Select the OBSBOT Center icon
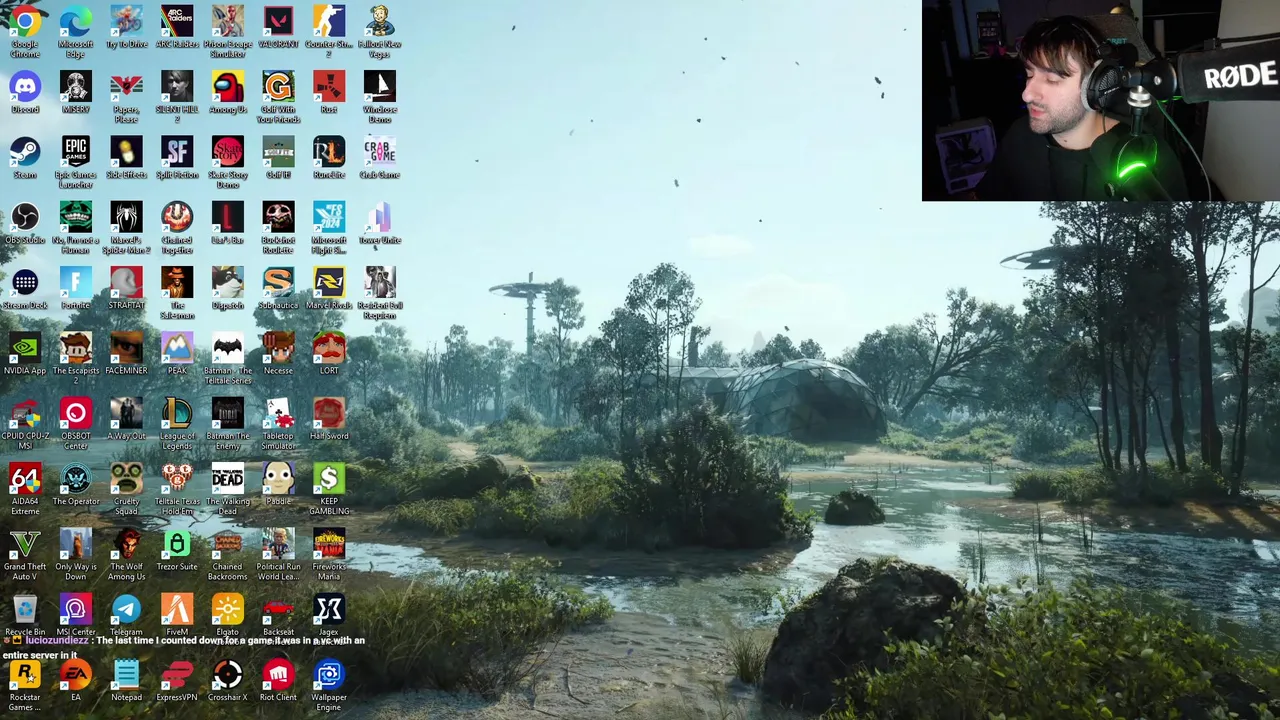The image size is (1280, 720). [75, 413]
